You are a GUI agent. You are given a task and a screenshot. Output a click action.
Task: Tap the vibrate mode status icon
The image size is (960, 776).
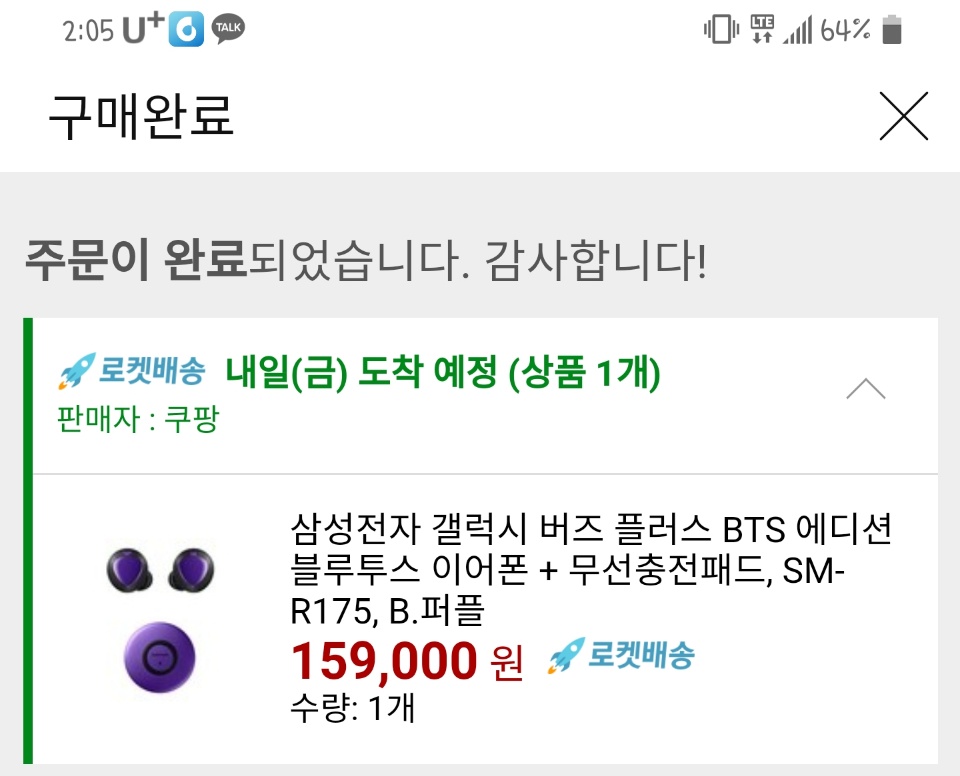pyautogui.click(x=720, y=30)
